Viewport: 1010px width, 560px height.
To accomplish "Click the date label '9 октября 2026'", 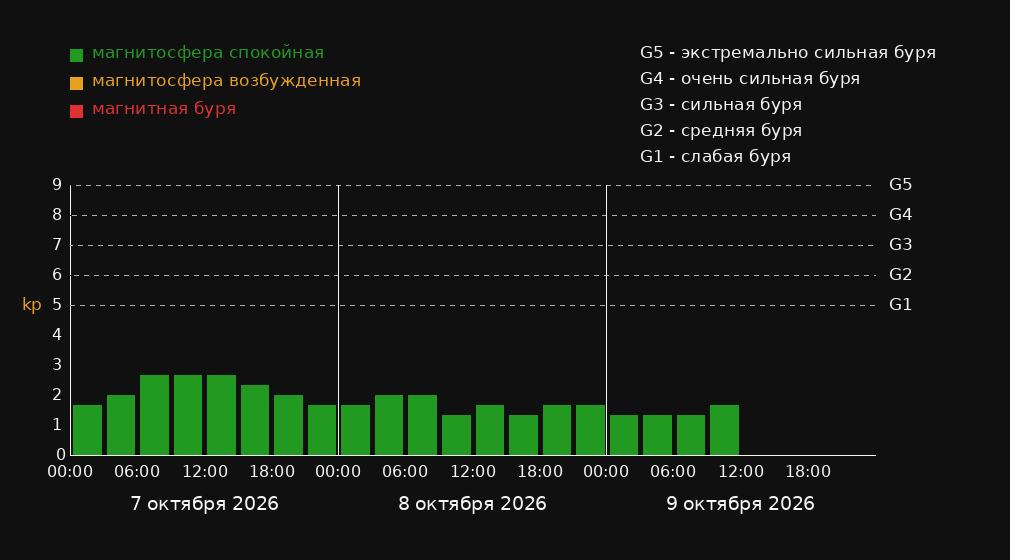I will pyautogui.click(x=740, y=504).
